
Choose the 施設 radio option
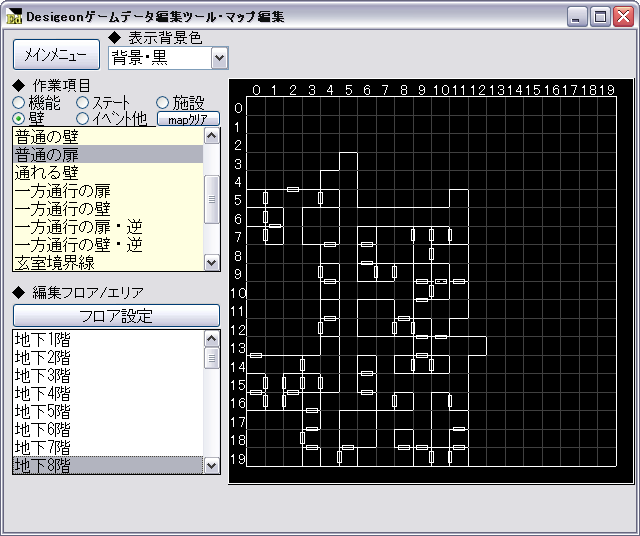162,102
